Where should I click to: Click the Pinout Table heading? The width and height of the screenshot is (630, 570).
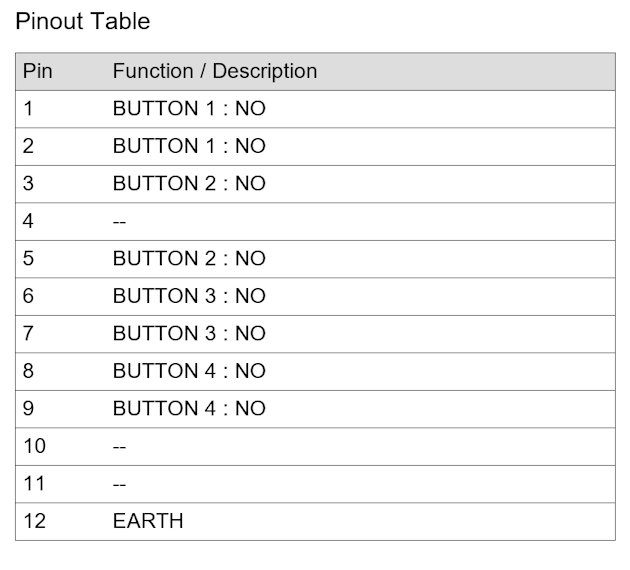coord(82,21)
